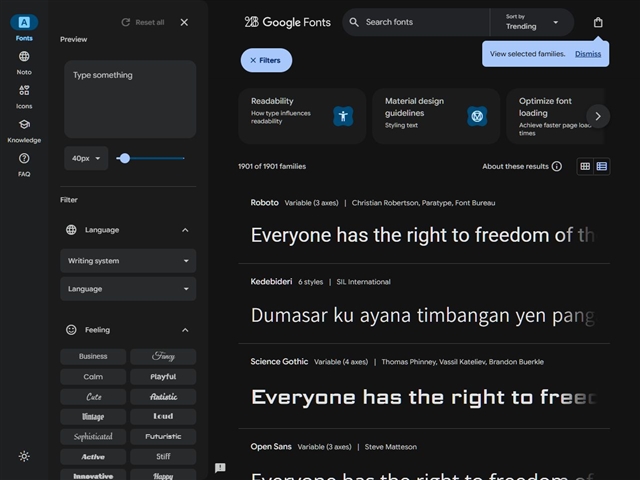Toggle the light/dark theme sun icon

point(24,456)
